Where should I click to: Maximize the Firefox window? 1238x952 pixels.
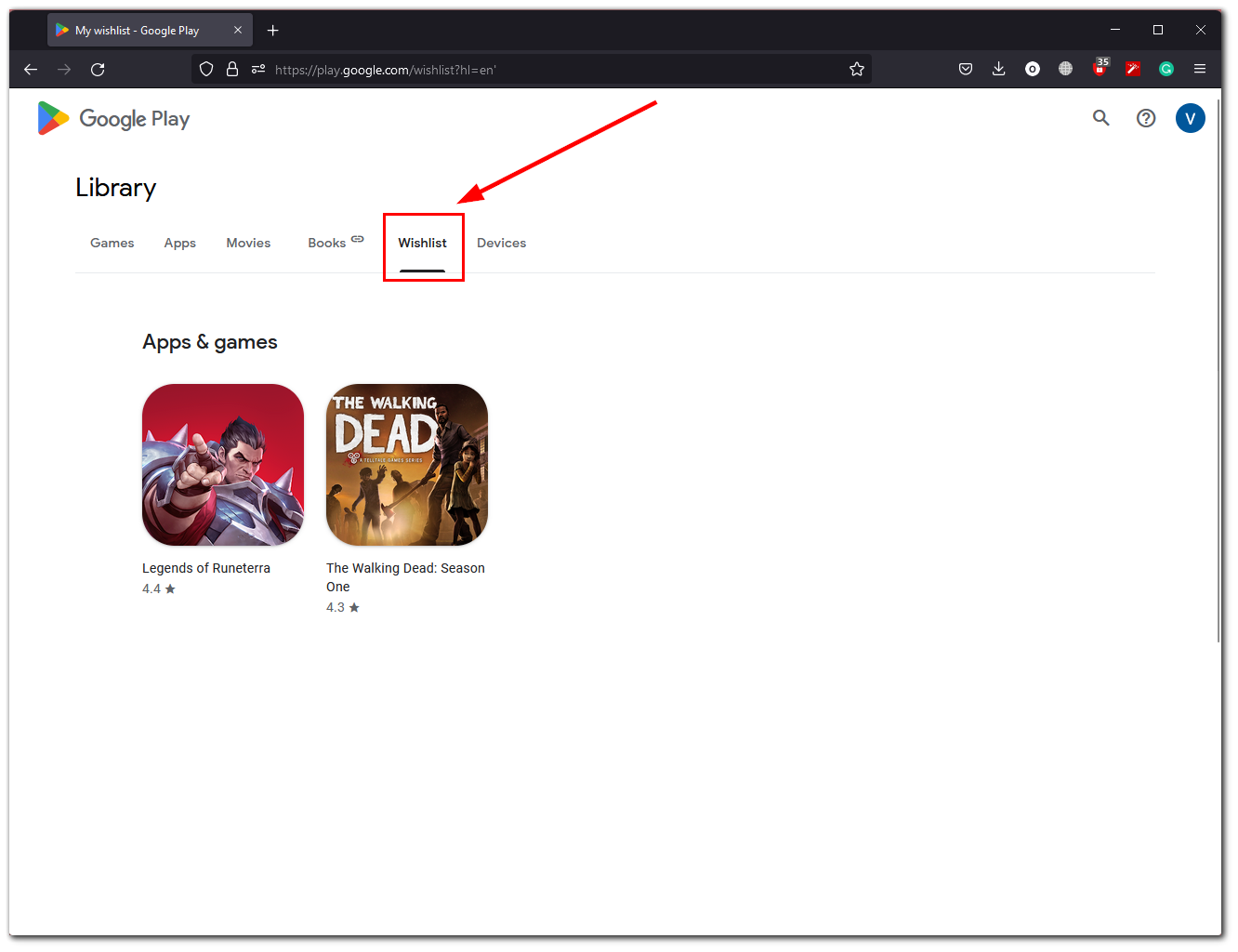(1158, 30)
